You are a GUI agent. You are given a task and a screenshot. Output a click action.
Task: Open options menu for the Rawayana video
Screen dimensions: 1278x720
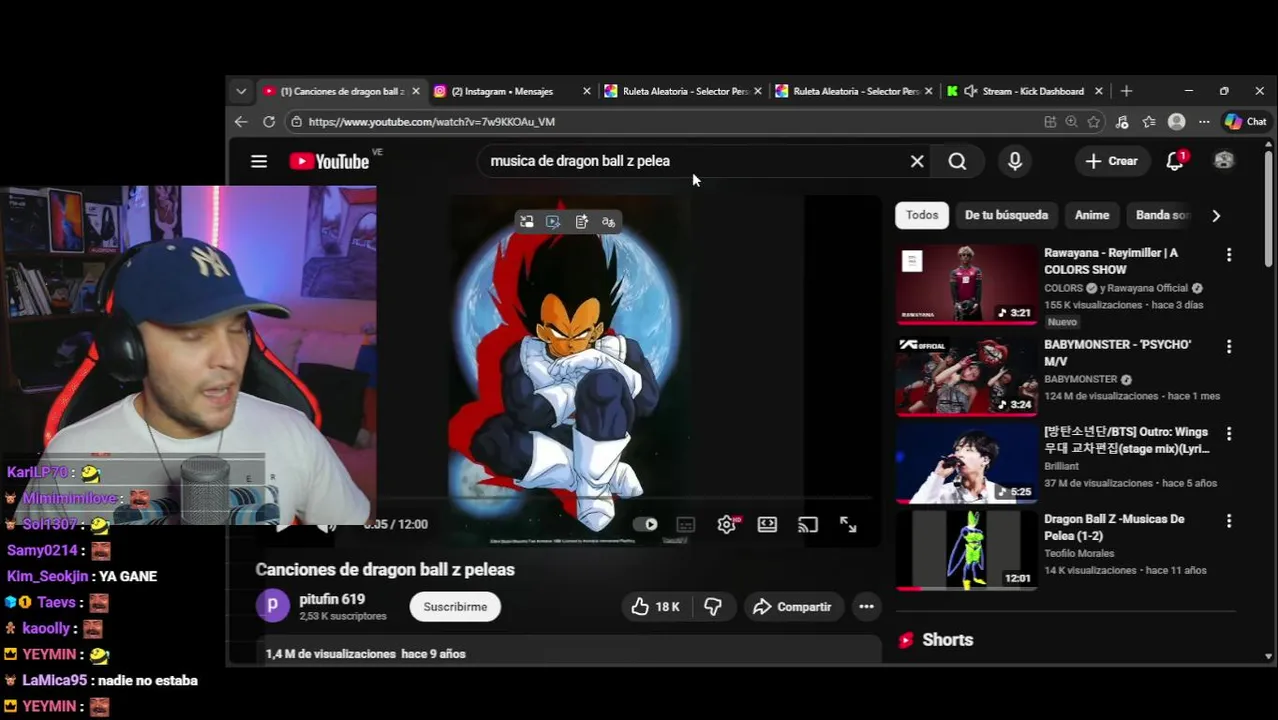tap(1229, 255)
